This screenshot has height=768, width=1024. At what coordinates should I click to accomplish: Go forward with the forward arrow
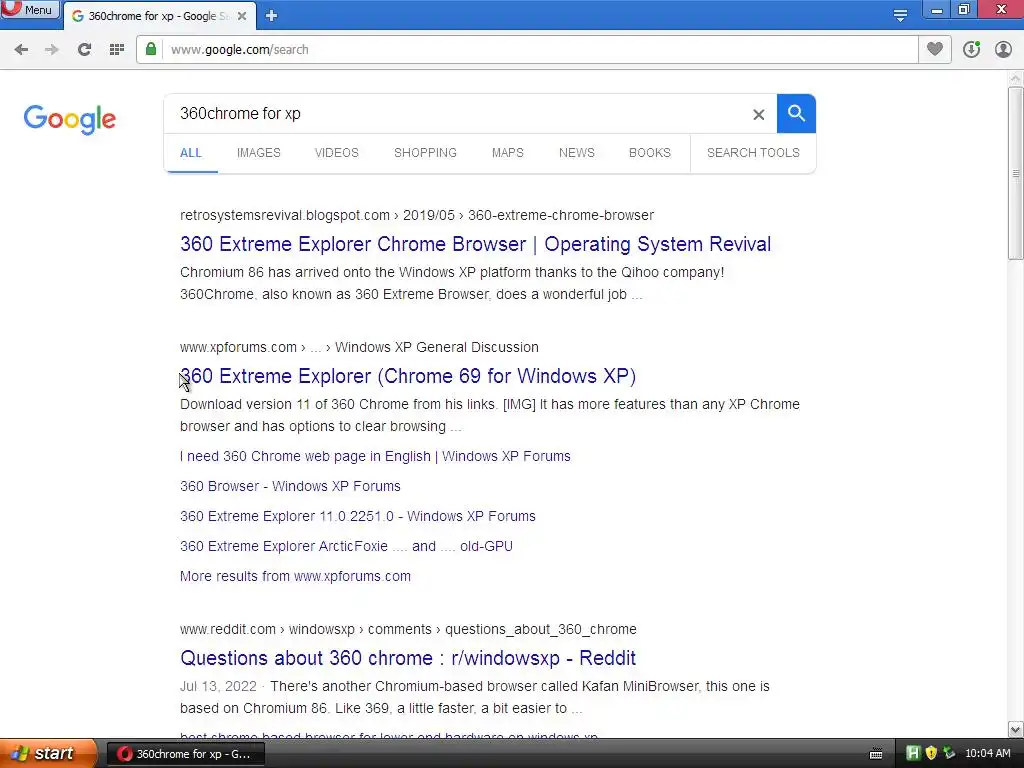[x=52, y=50]
